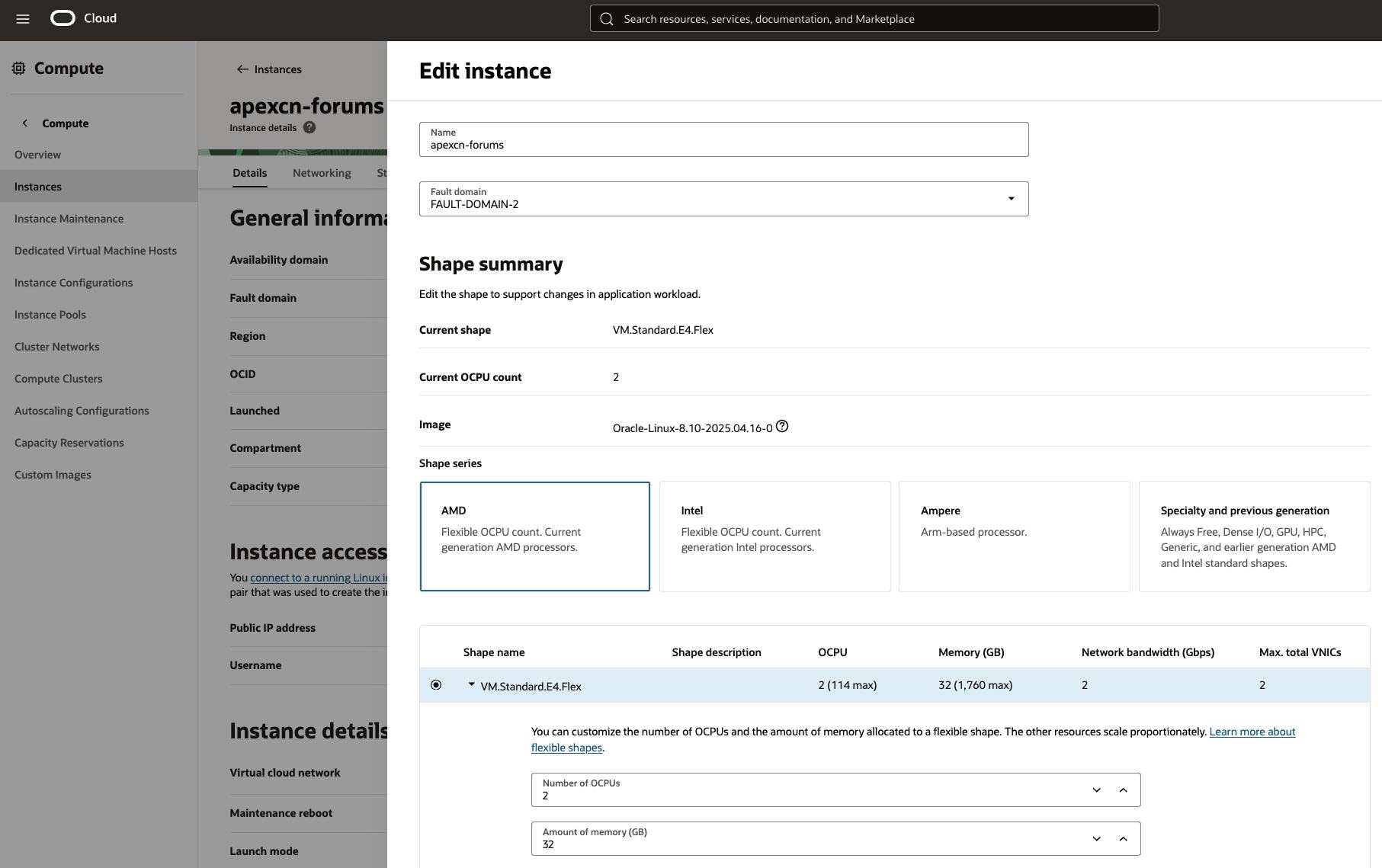Select Specialty and previous generation card
Screen dimensions: 1382x868
click(1254, 536)
